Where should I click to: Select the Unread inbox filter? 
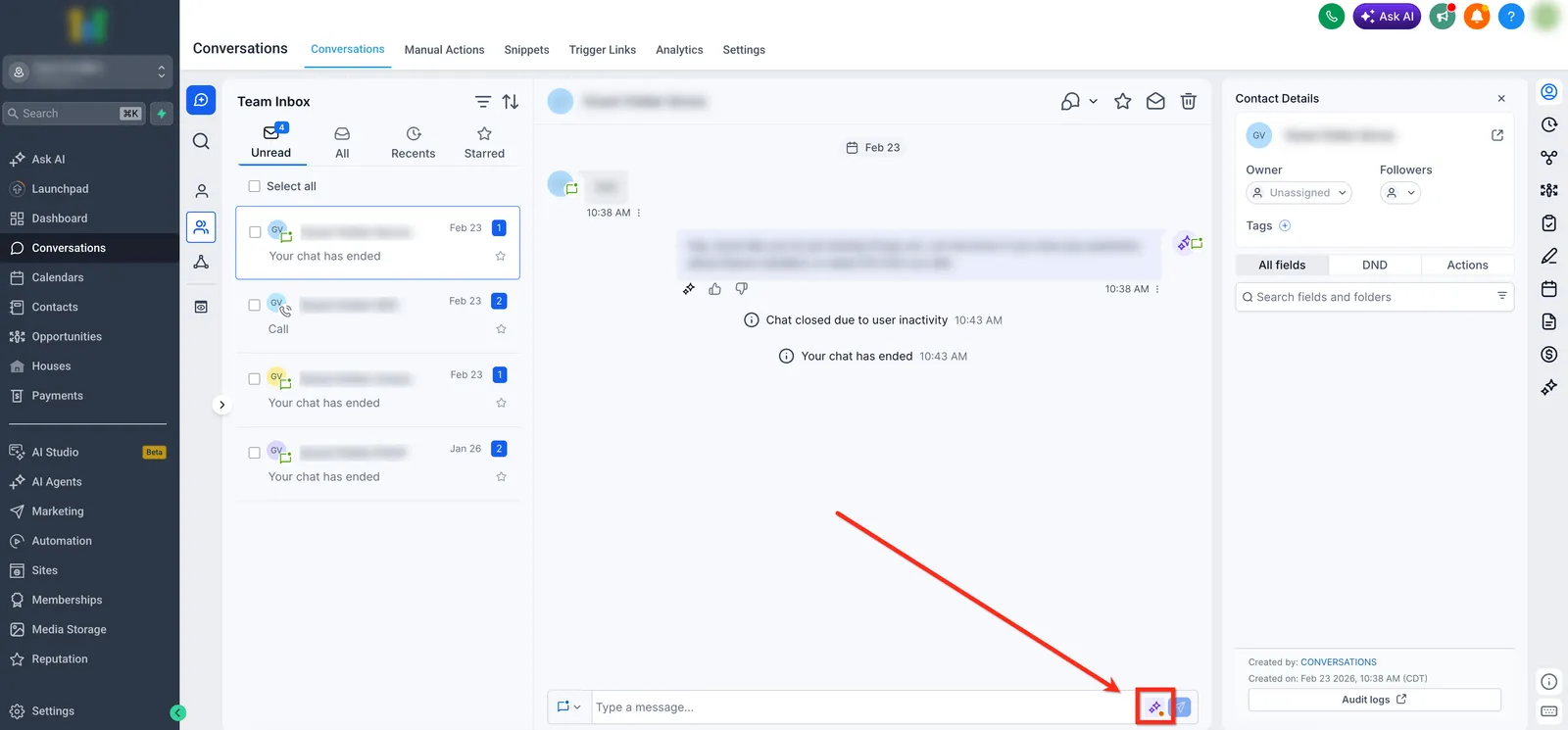(x=271, y=142)
